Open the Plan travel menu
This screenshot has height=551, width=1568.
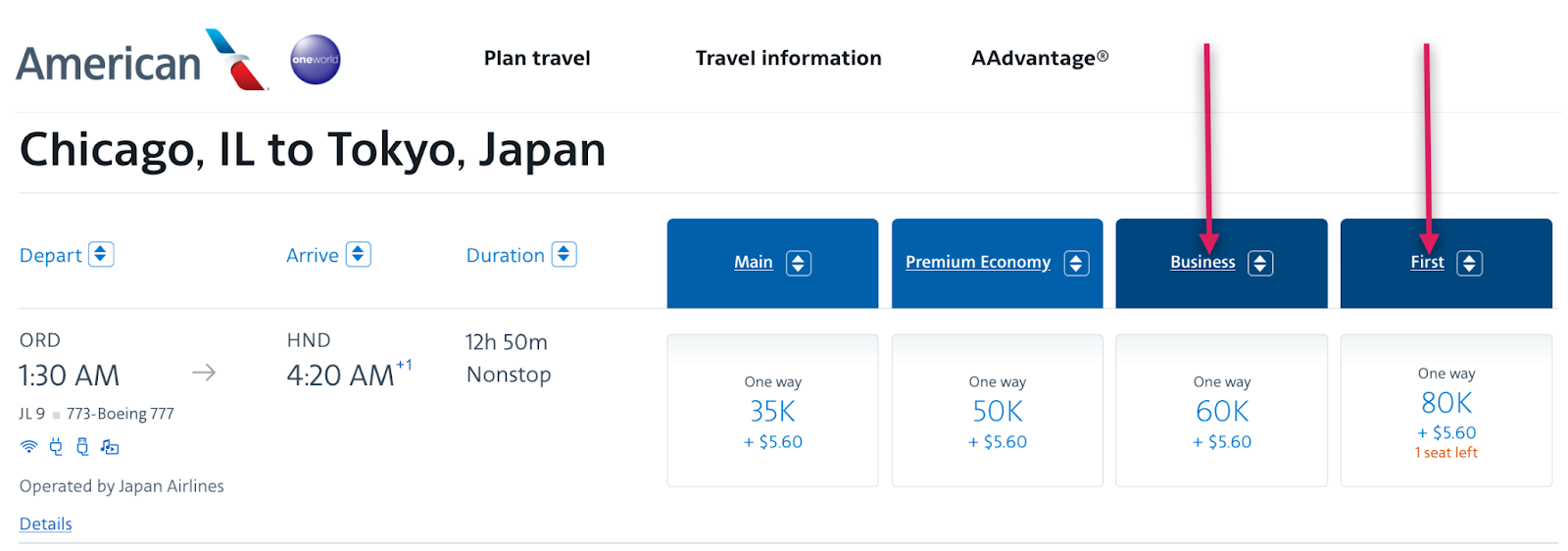537,59
